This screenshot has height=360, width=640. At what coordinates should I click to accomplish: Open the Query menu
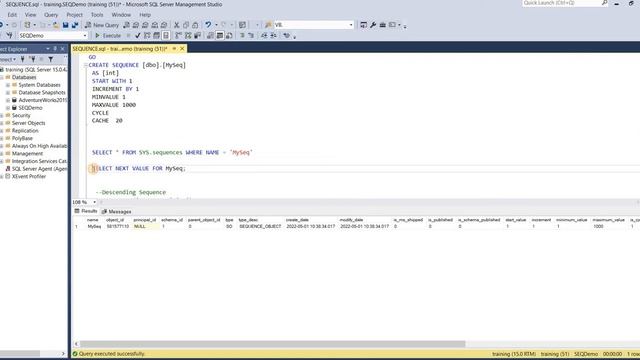pos(51,15)
